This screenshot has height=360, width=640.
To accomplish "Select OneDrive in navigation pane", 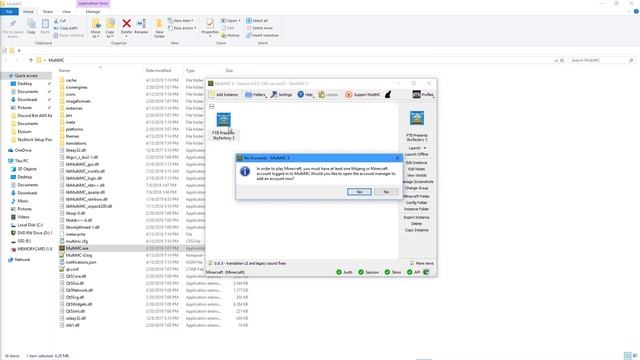I will (x=23, y=150).
